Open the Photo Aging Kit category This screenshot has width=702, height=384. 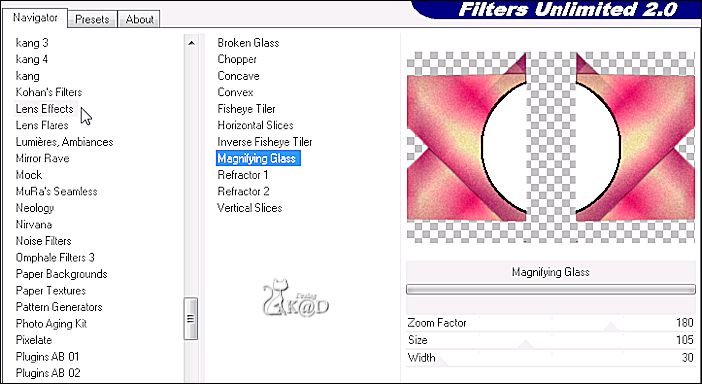(51, 324)
